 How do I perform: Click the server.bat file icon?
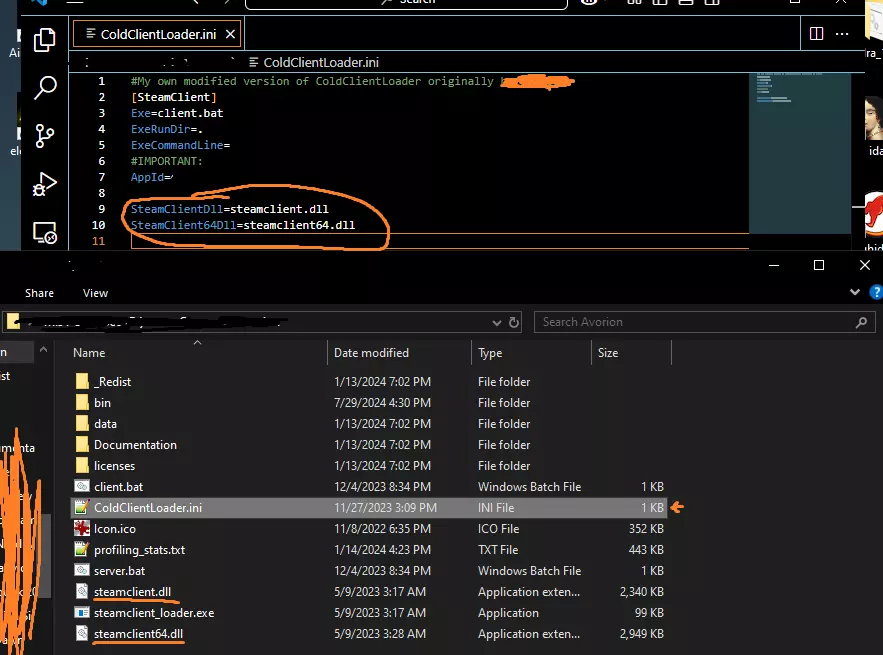82,570
